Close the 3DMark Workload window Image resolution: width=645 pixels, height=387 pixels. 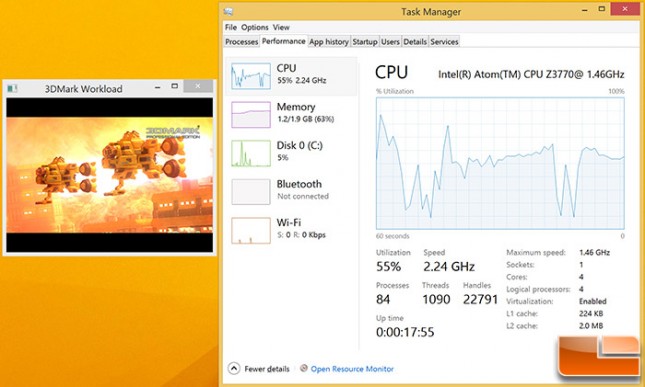coord(198,86)
